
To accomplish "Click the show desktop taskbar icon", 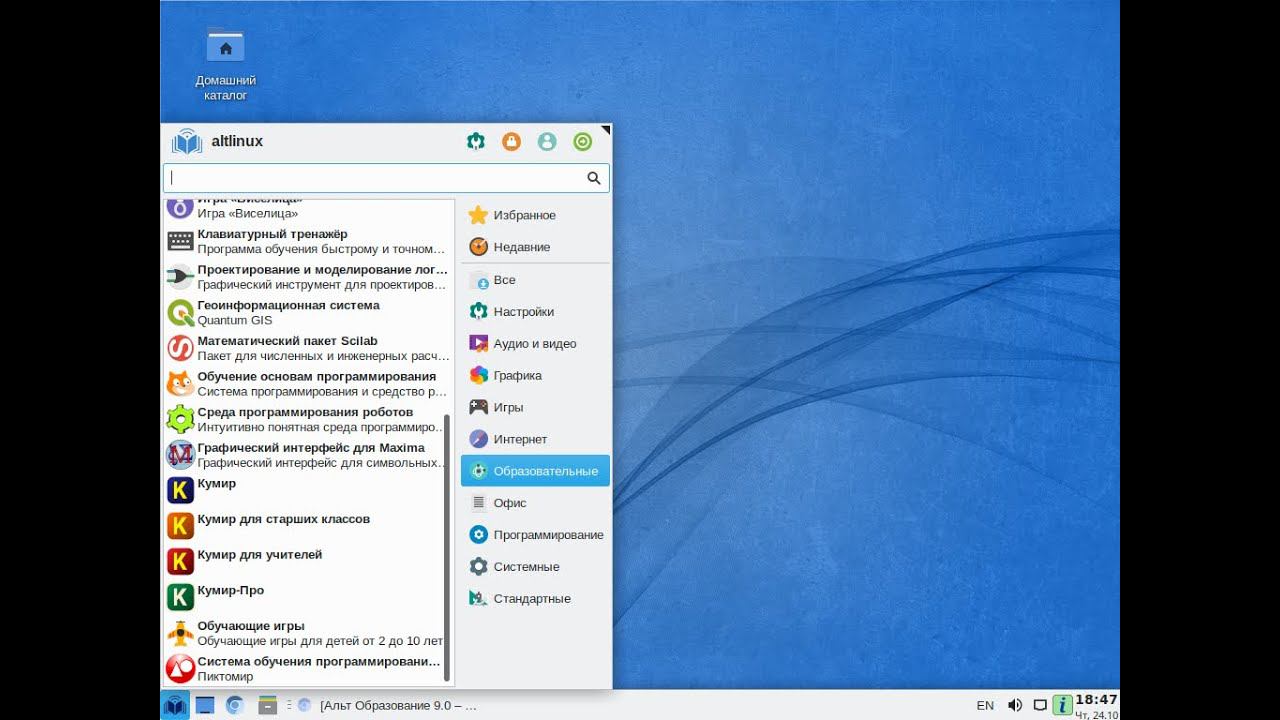I will 205,705.
